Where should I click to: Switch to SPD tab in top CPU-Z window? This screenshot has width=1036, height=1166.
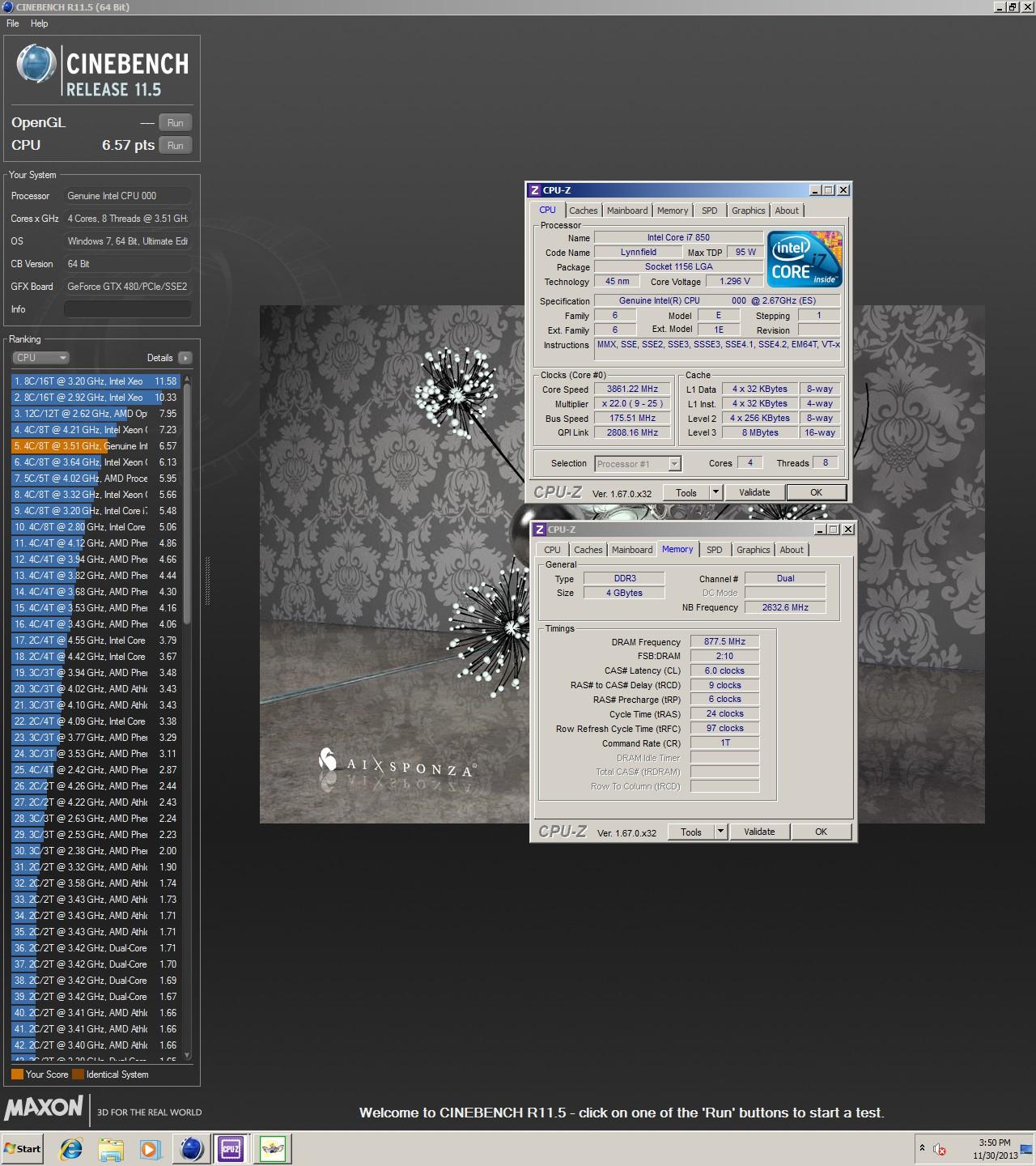(710, 211)
